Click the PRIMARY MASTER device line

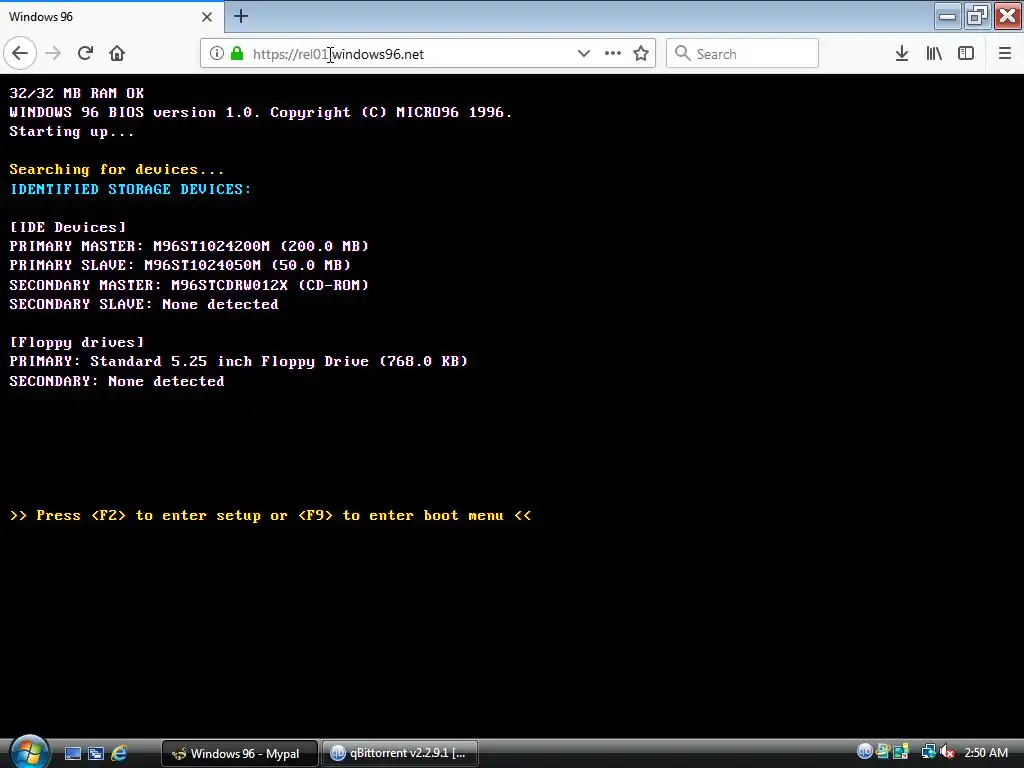click(189, 246)
